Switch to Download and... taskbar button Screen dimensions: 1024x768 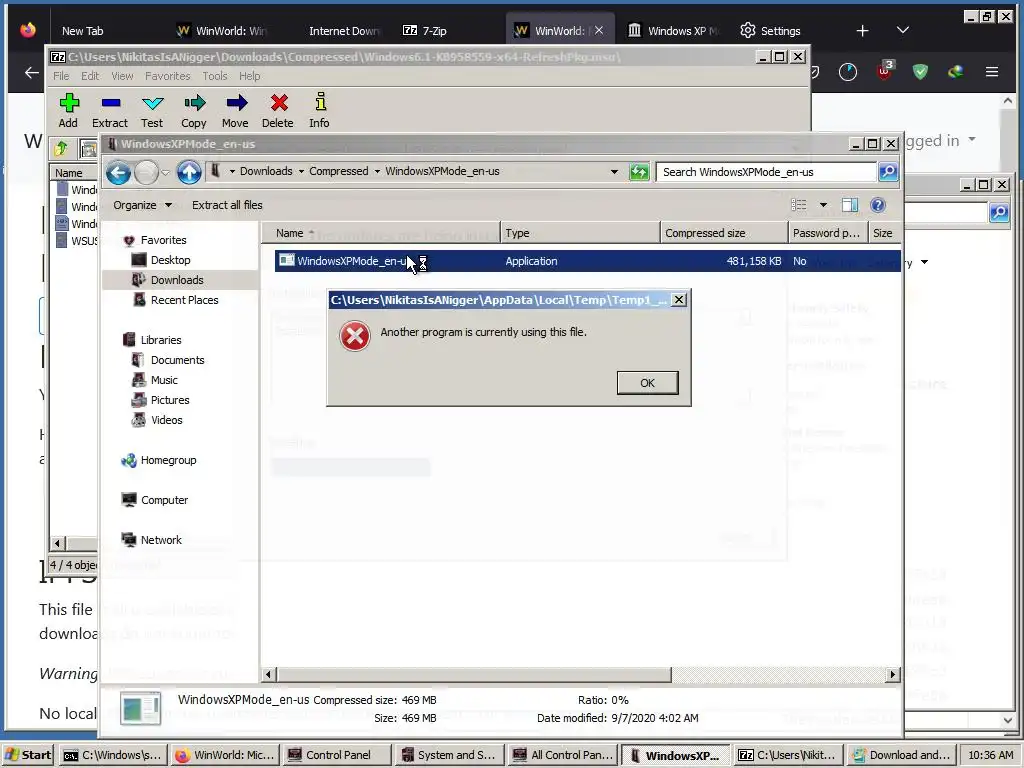point(901,755)
